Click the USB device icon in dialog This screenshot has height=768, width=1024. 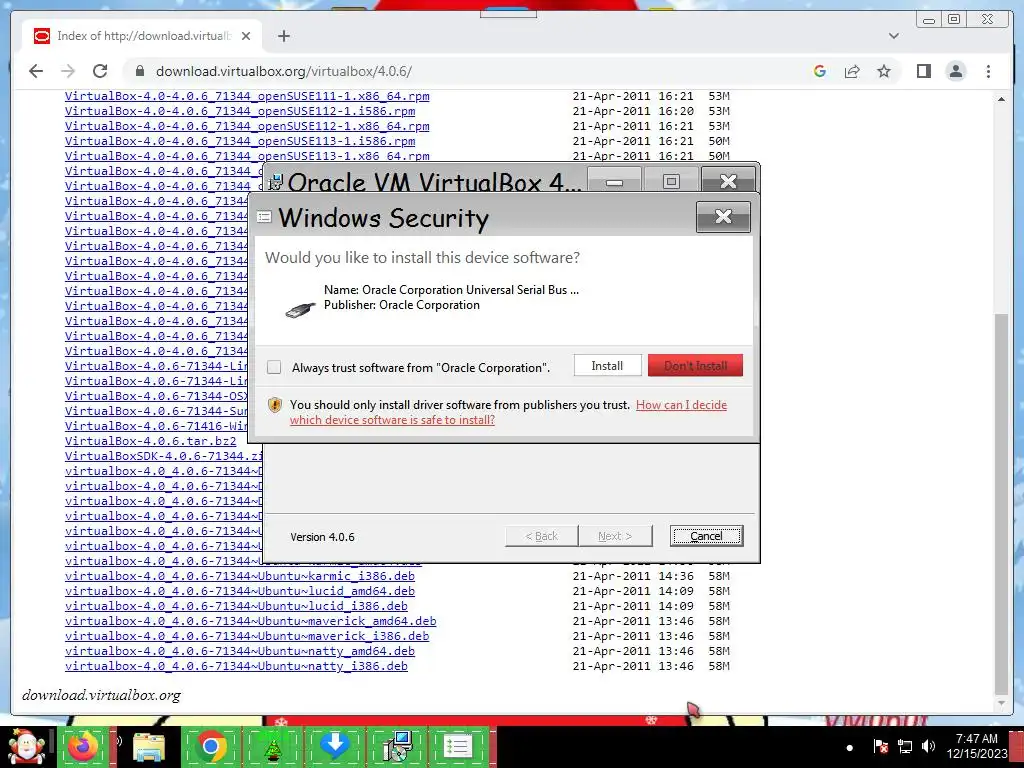tap(300, 310)
